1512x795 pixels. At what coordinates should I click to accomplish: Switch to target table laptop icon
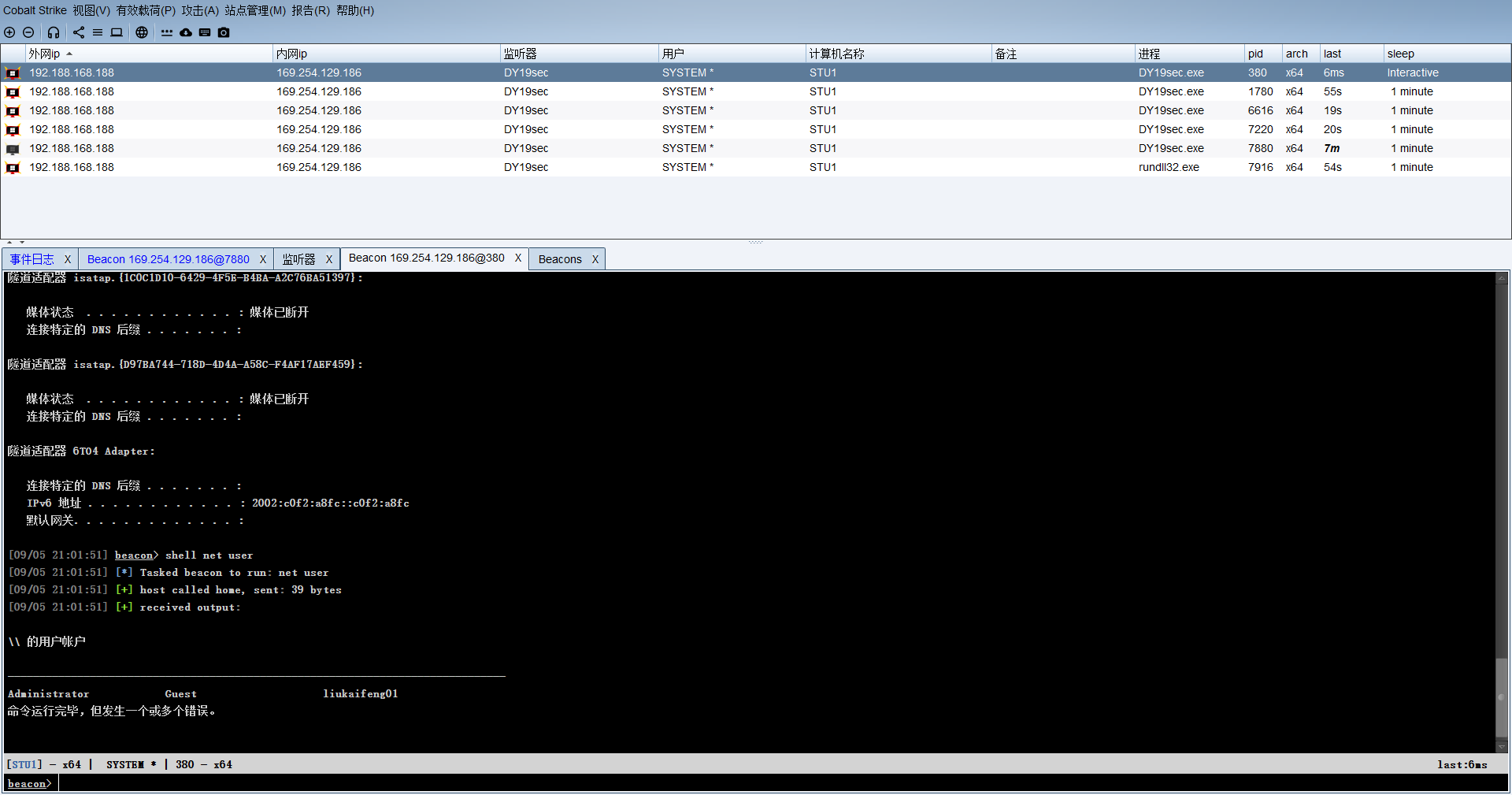117,32
